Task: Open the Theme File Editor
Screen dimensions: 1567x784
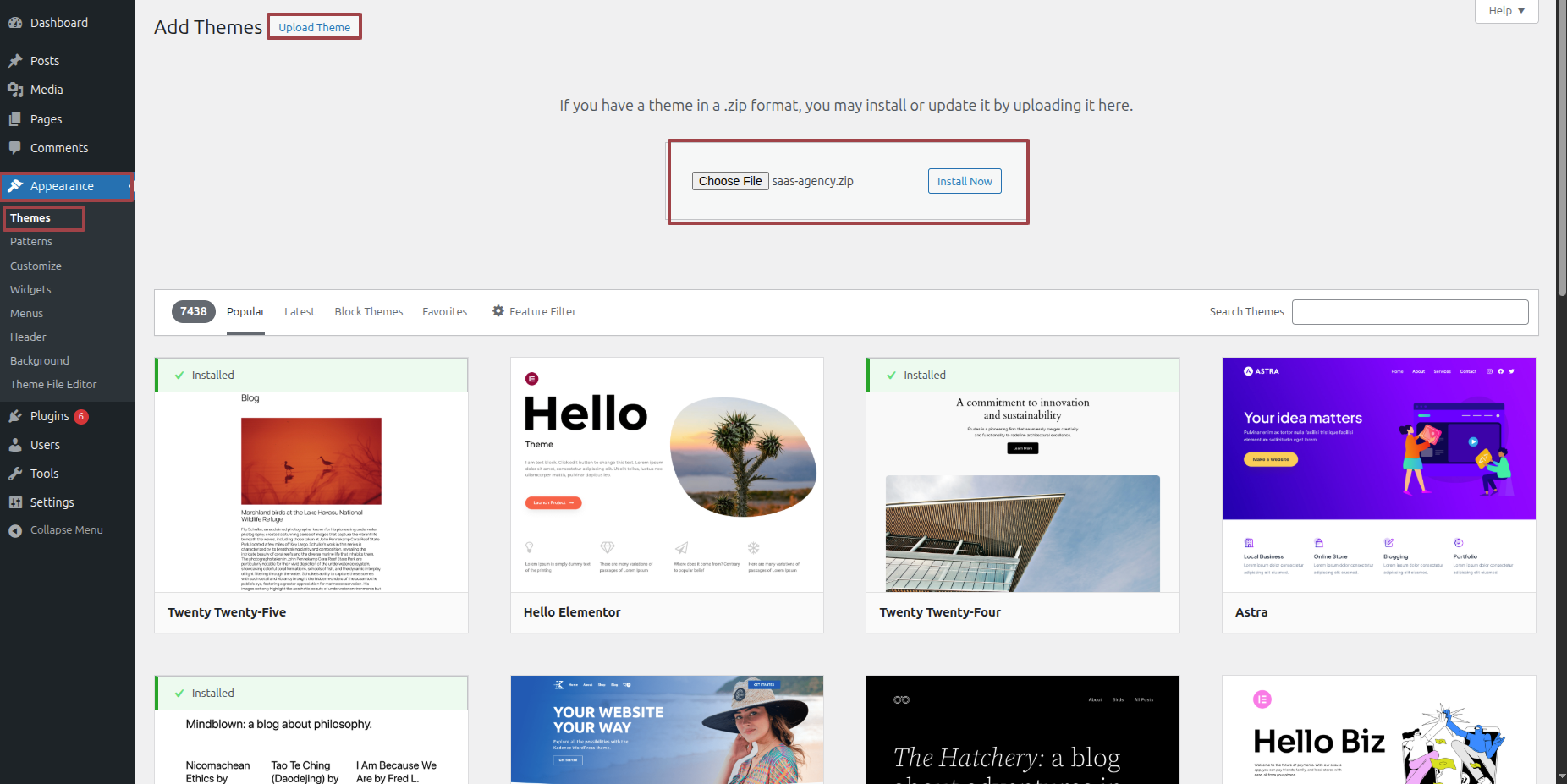Action: click(x=53, y=384)
